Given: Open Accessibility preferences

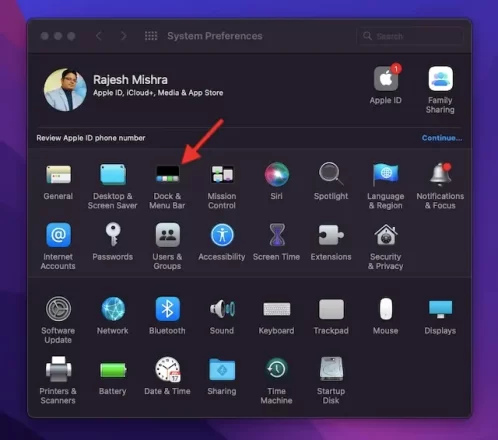Looking at the screenshot, I should (x=222, y=235).
